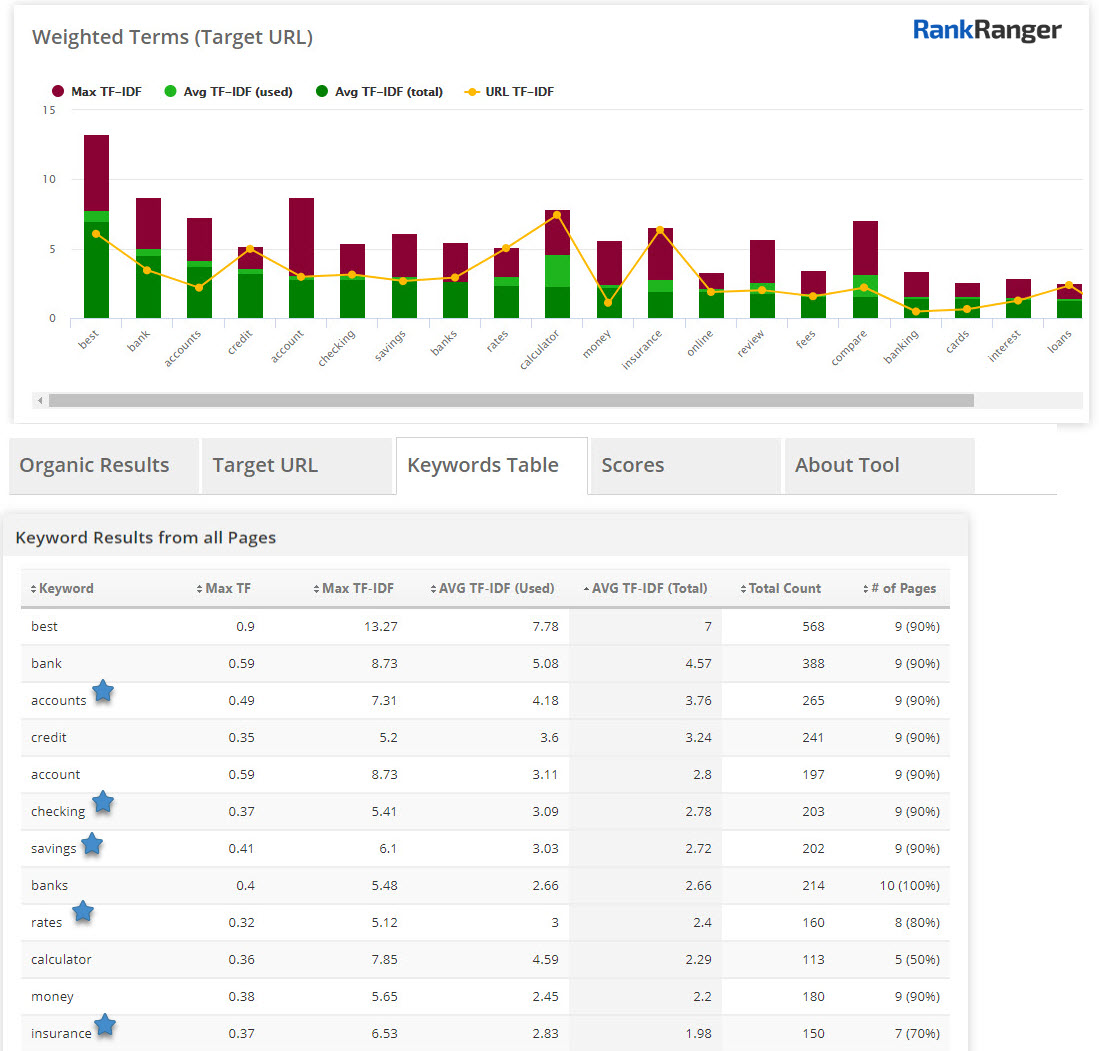Click the chart scrollbar left arrow

pyautogui.click(x=40, y=400)
